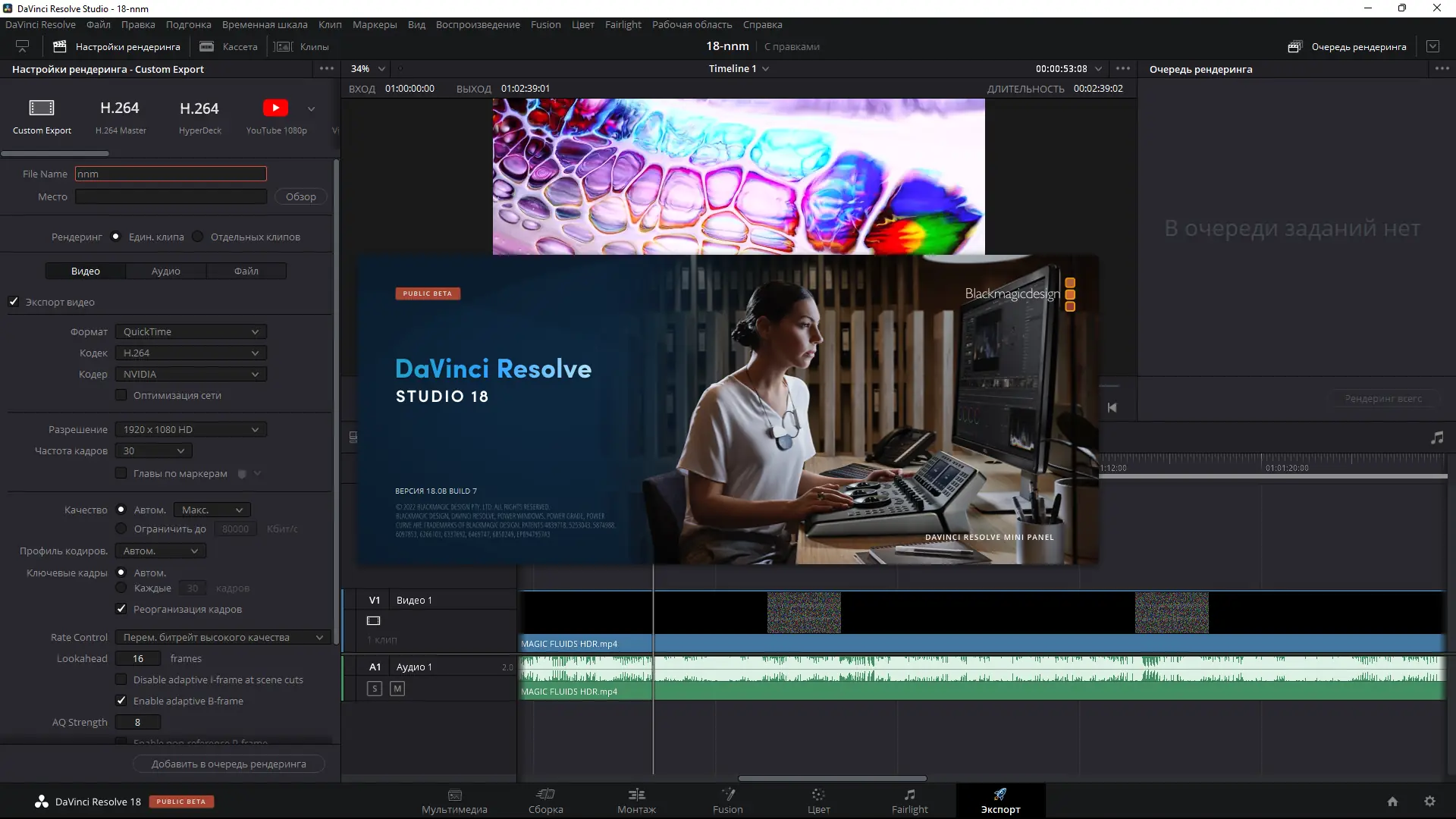Select the YouTube 1080p render preset
The height and width of the screenshot is (819, 1456).
(x=276, y=115)
